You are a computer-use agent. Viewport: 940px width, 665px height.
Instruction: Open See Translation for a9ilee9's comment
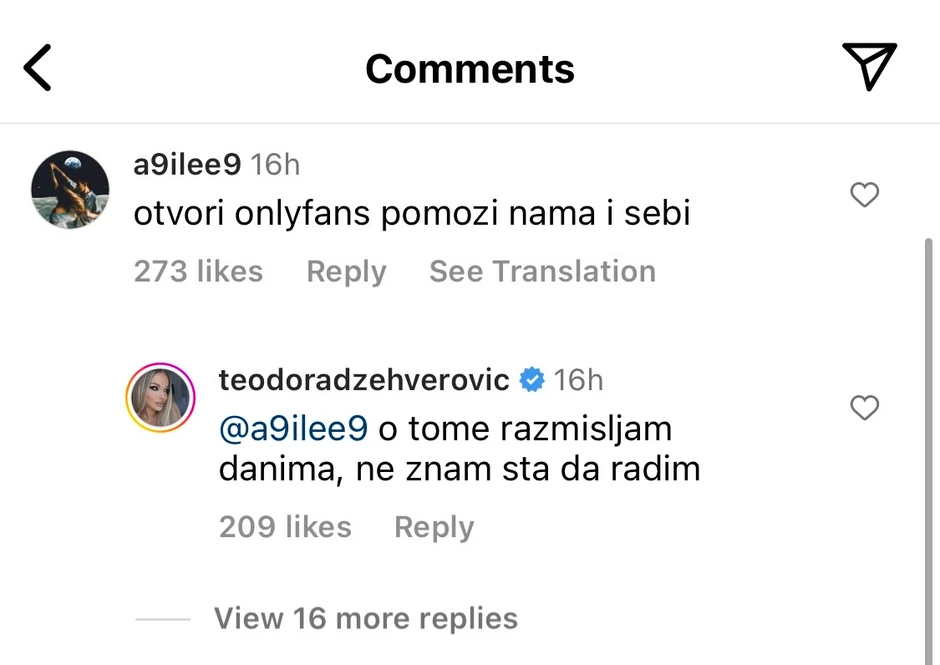pos(542,271)
